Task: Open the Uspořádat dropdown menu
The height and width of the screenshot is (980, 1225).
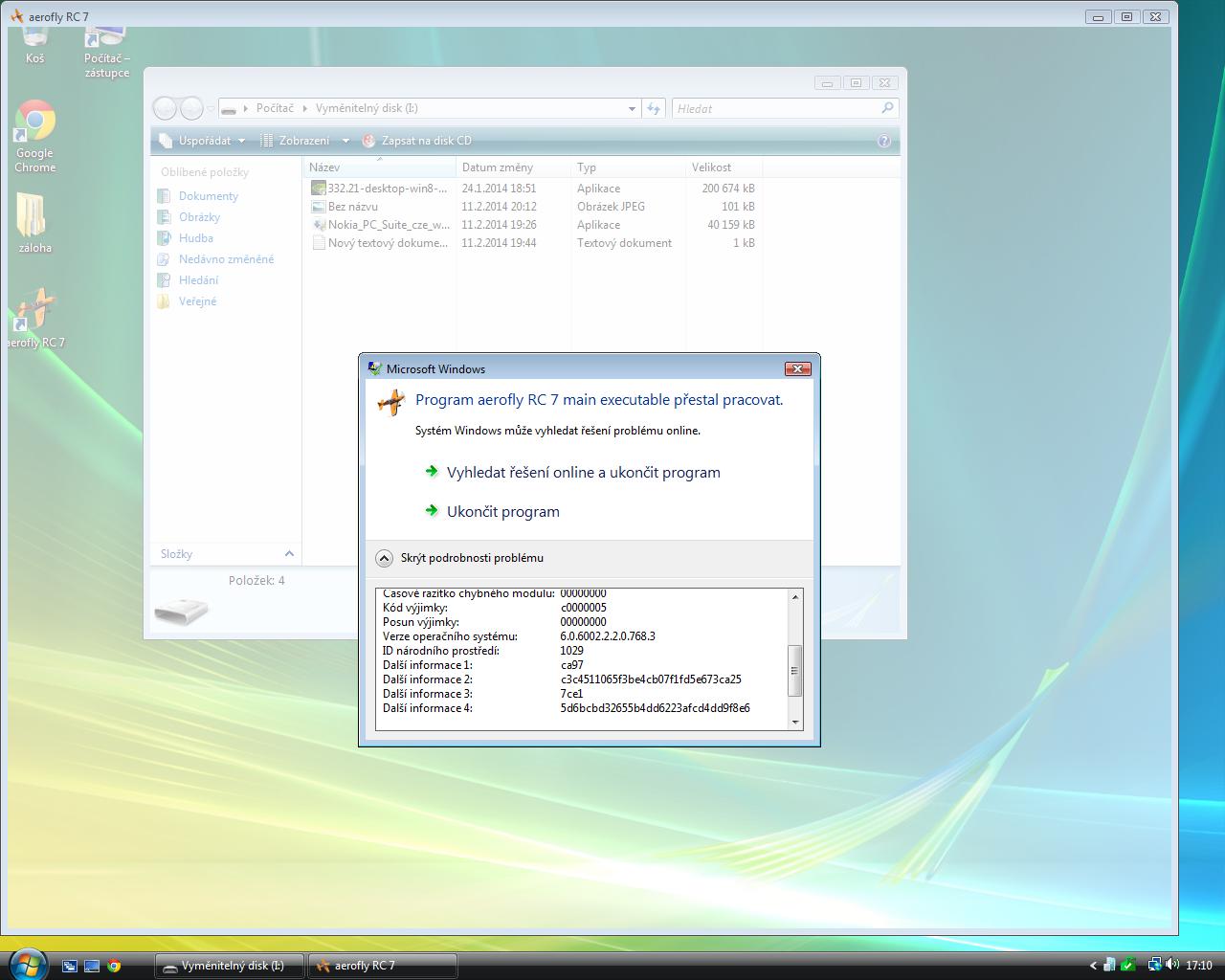Action: [203, 141]
